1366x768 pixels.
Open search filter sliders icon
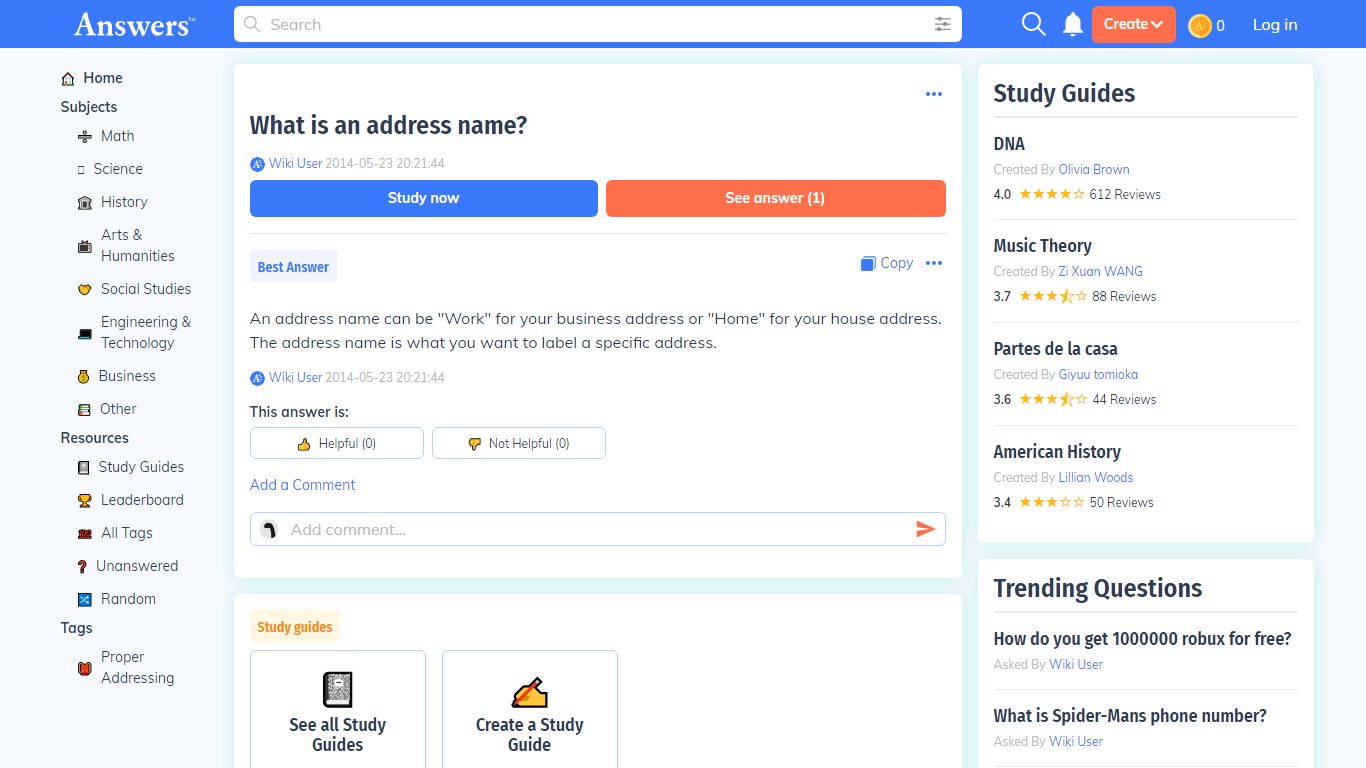pyautogui.click(x=942, y=24)
